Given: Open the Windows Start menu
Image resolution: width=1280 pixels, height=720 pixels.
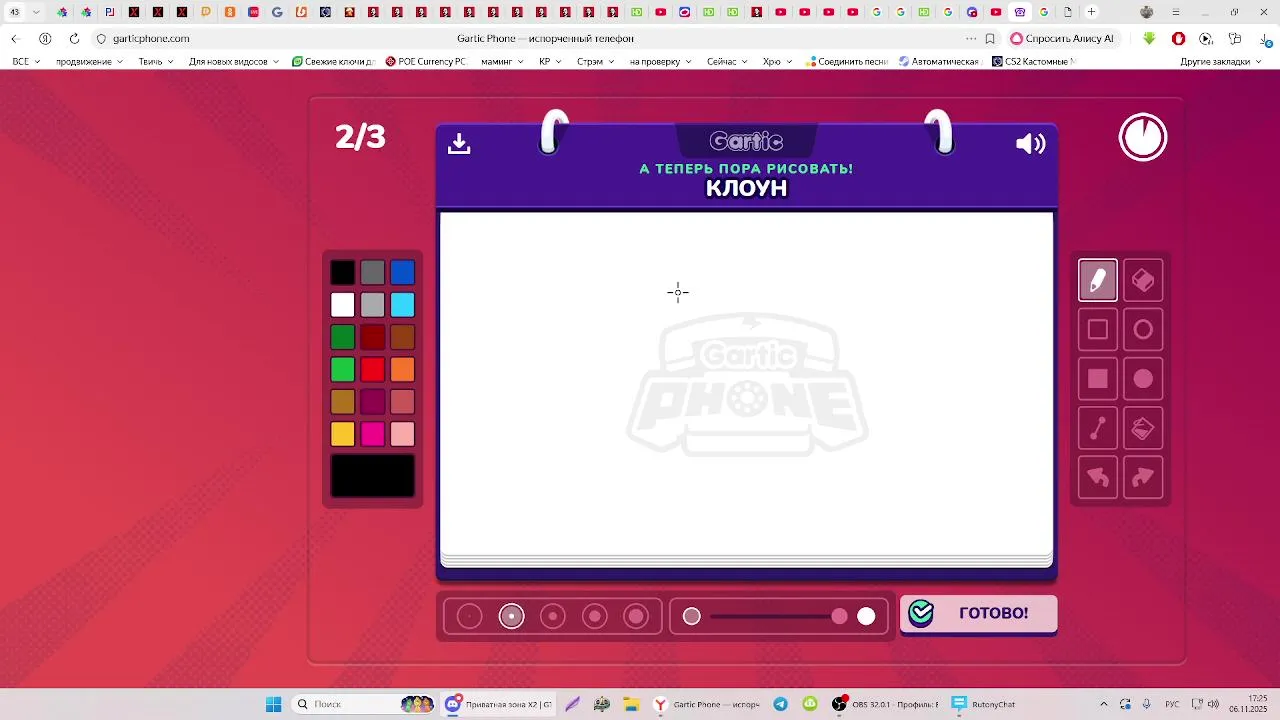Looking at the screenshot, I should coord(273,704).
